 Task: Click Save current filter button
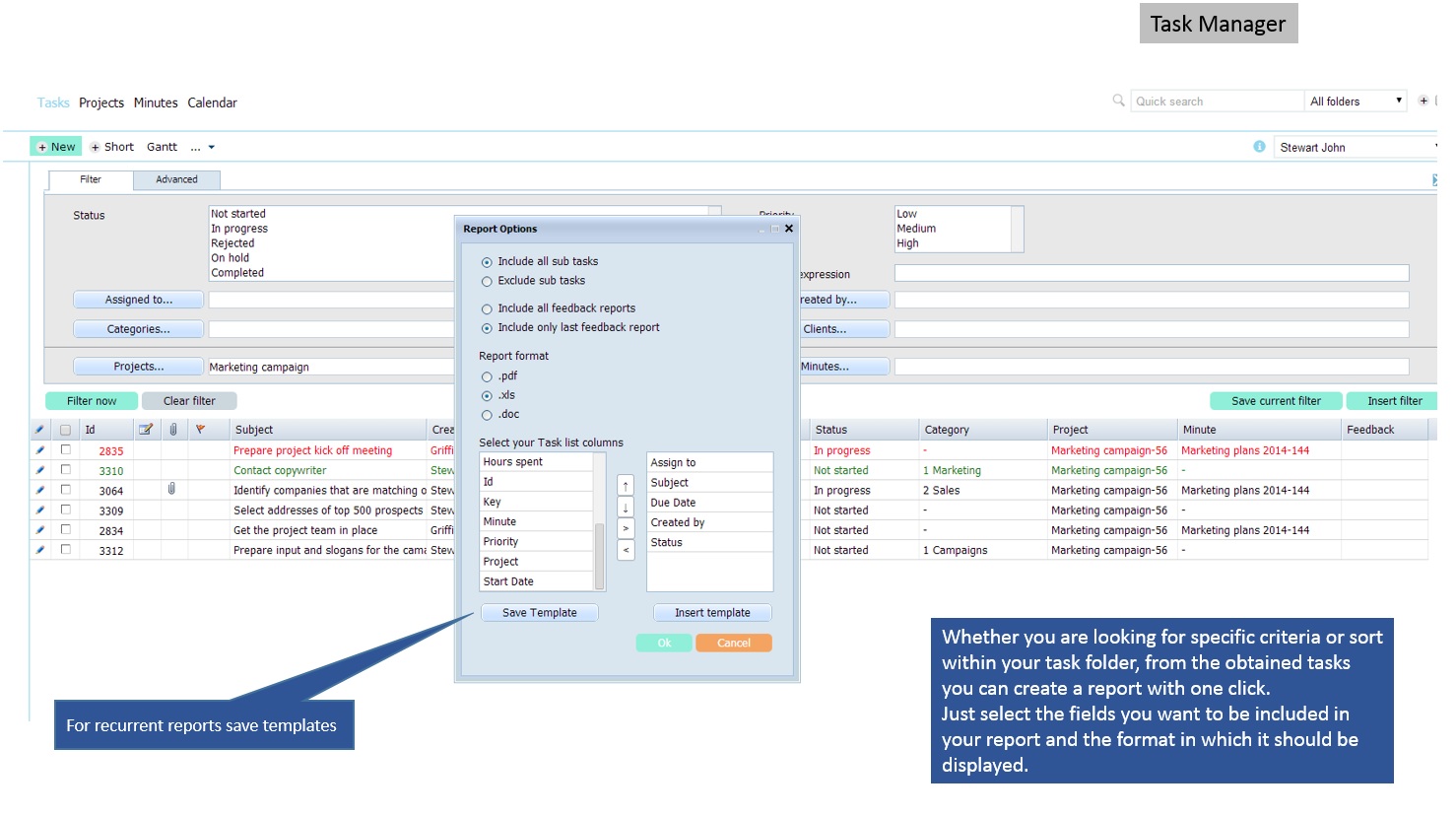[1276, 401]
